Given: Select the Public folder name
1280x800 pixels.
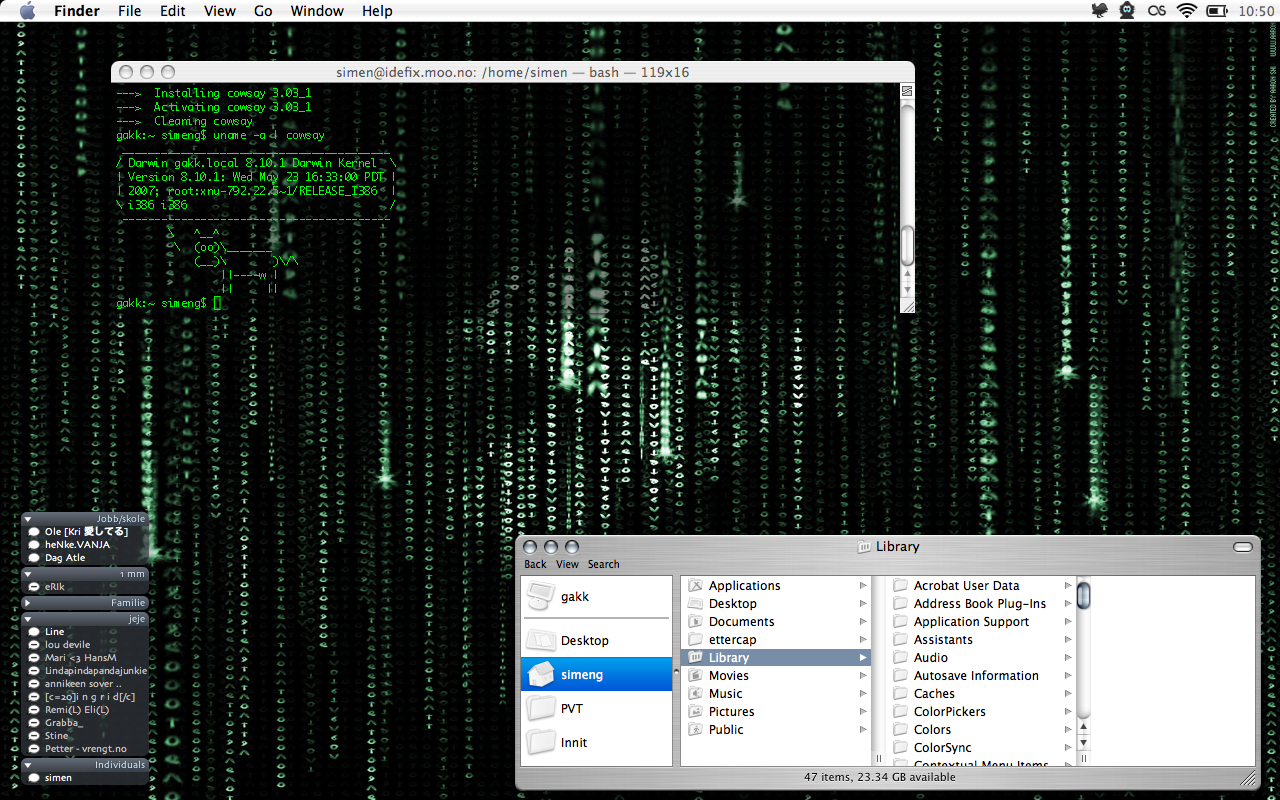Looking at the screenshot, I should 726,730.
